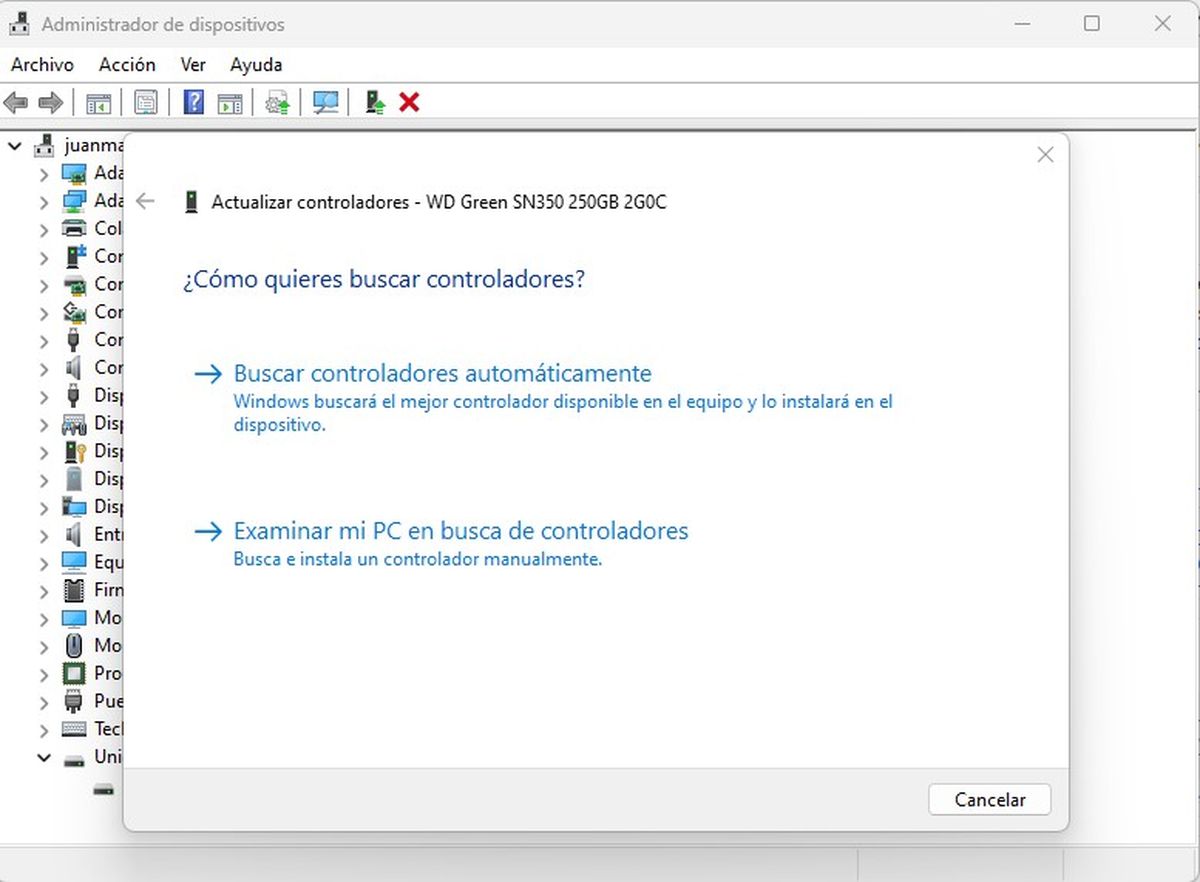The width and height of the screenshot is (1200, 882).
Task: Select Buscar controladores automáticamente option
Action: [x=443, y=373]
